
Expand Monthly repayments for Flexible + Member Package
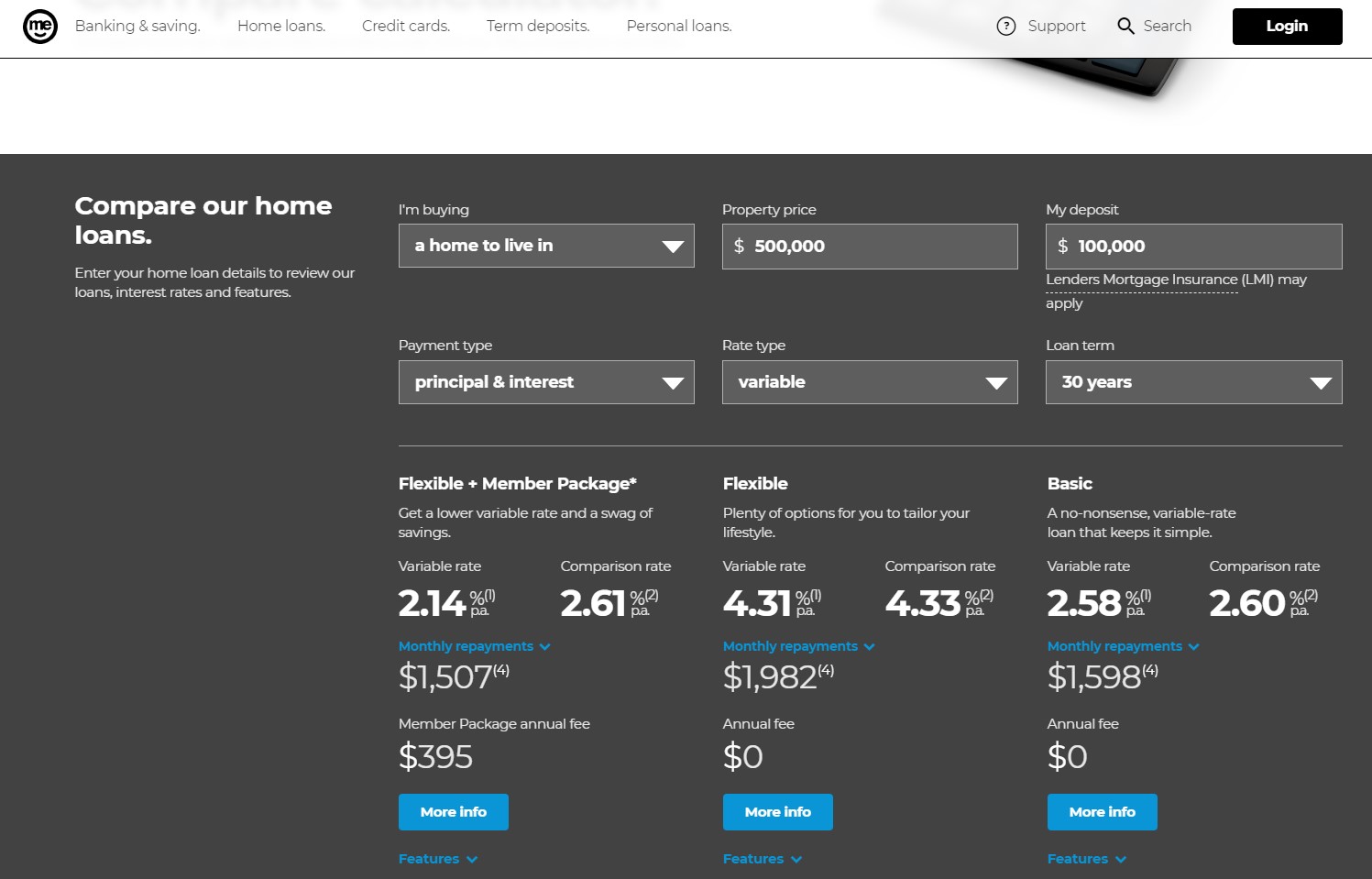[x=474, y=646]
